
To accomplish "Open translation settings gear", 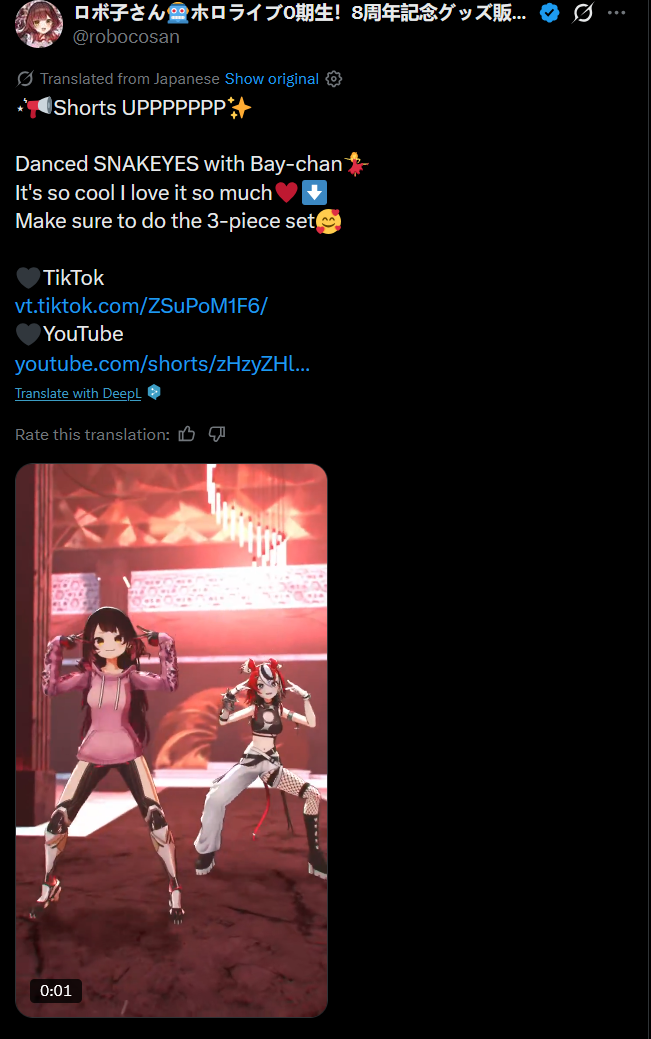I will [334, 79].
